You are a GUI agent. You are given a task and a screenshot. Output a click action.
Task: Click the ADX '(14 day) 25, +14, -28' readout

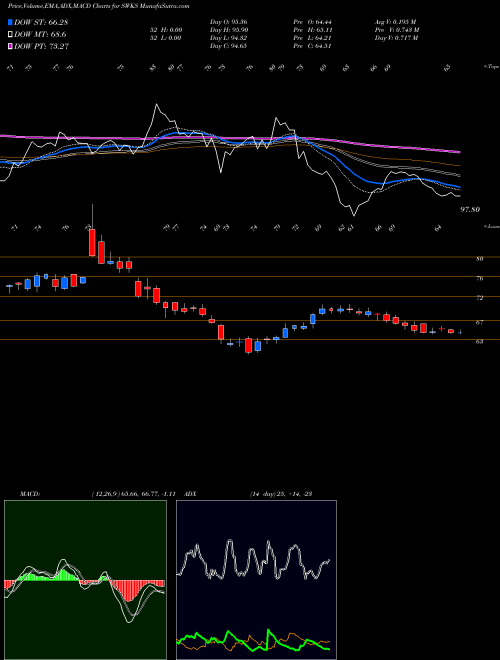pos(280,493)
